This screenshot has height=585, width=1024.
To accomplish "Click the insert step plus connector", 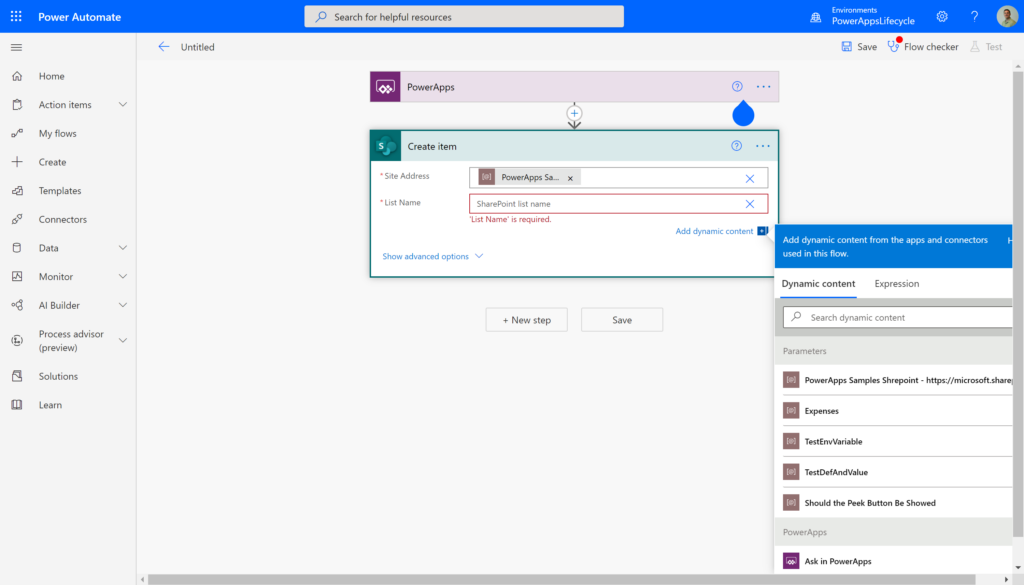I will coord(574,114).
